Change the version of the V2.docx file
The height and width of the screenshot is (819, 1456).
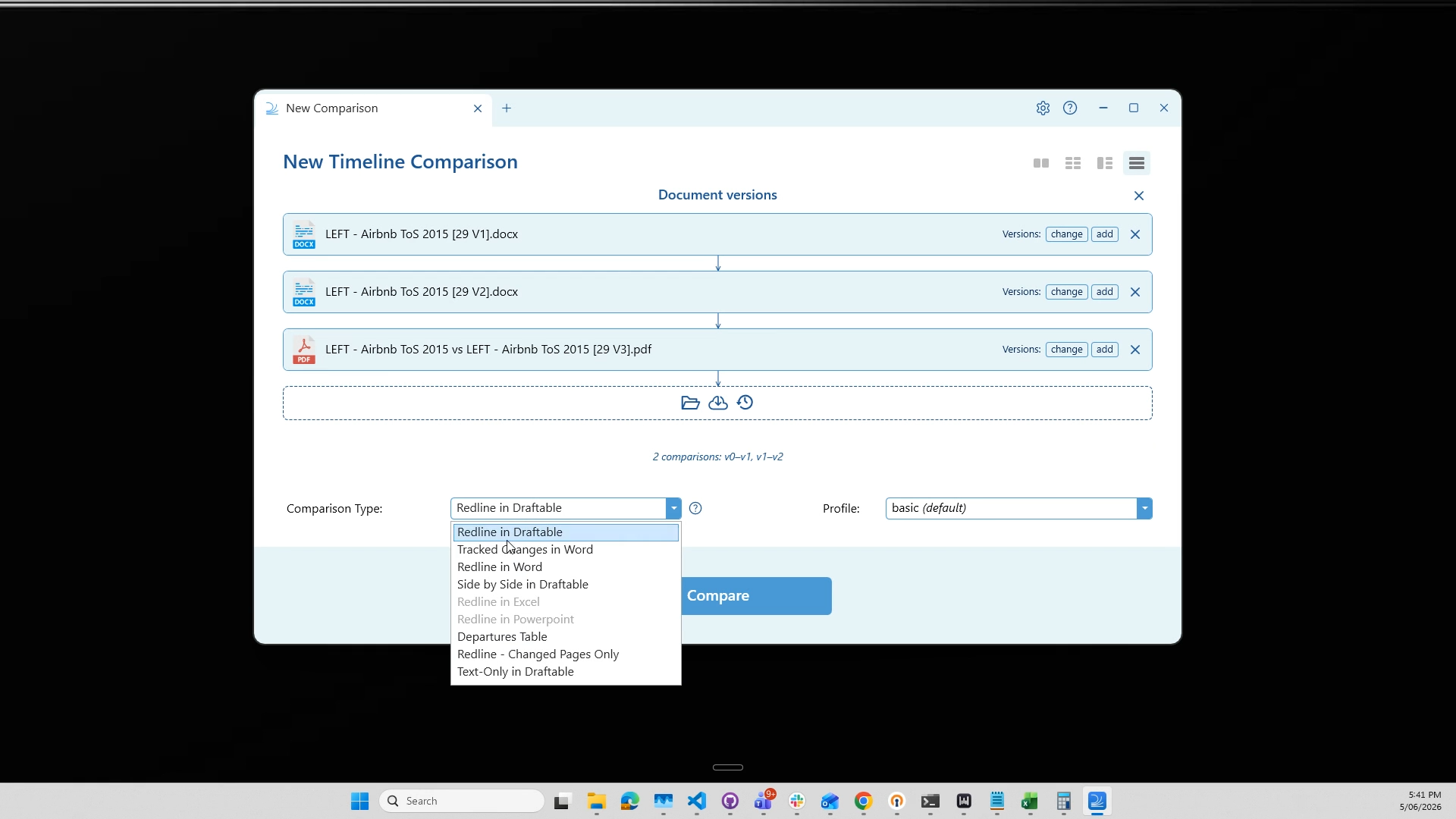(x=1066, y=292)
